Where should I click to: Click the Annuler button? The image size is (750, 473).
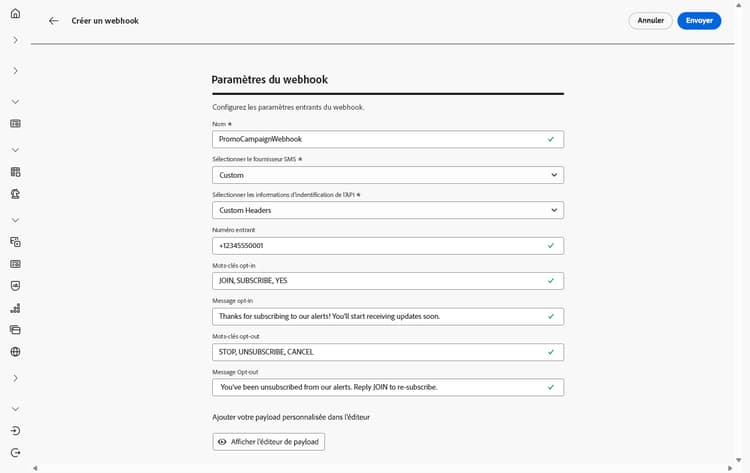[x=650, y=21]
